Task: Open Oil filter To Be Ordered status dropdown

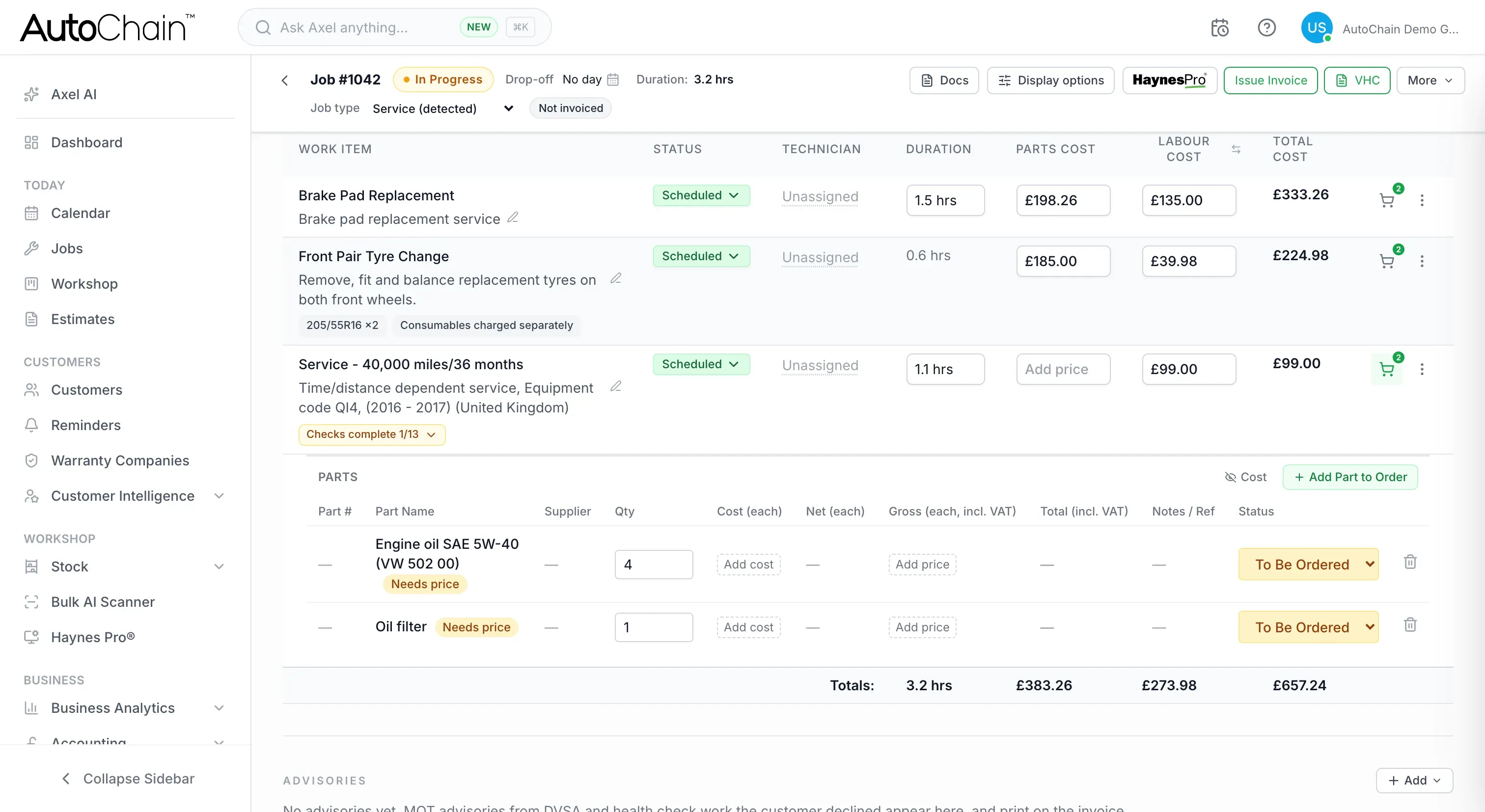Action: pos(1308,627)
